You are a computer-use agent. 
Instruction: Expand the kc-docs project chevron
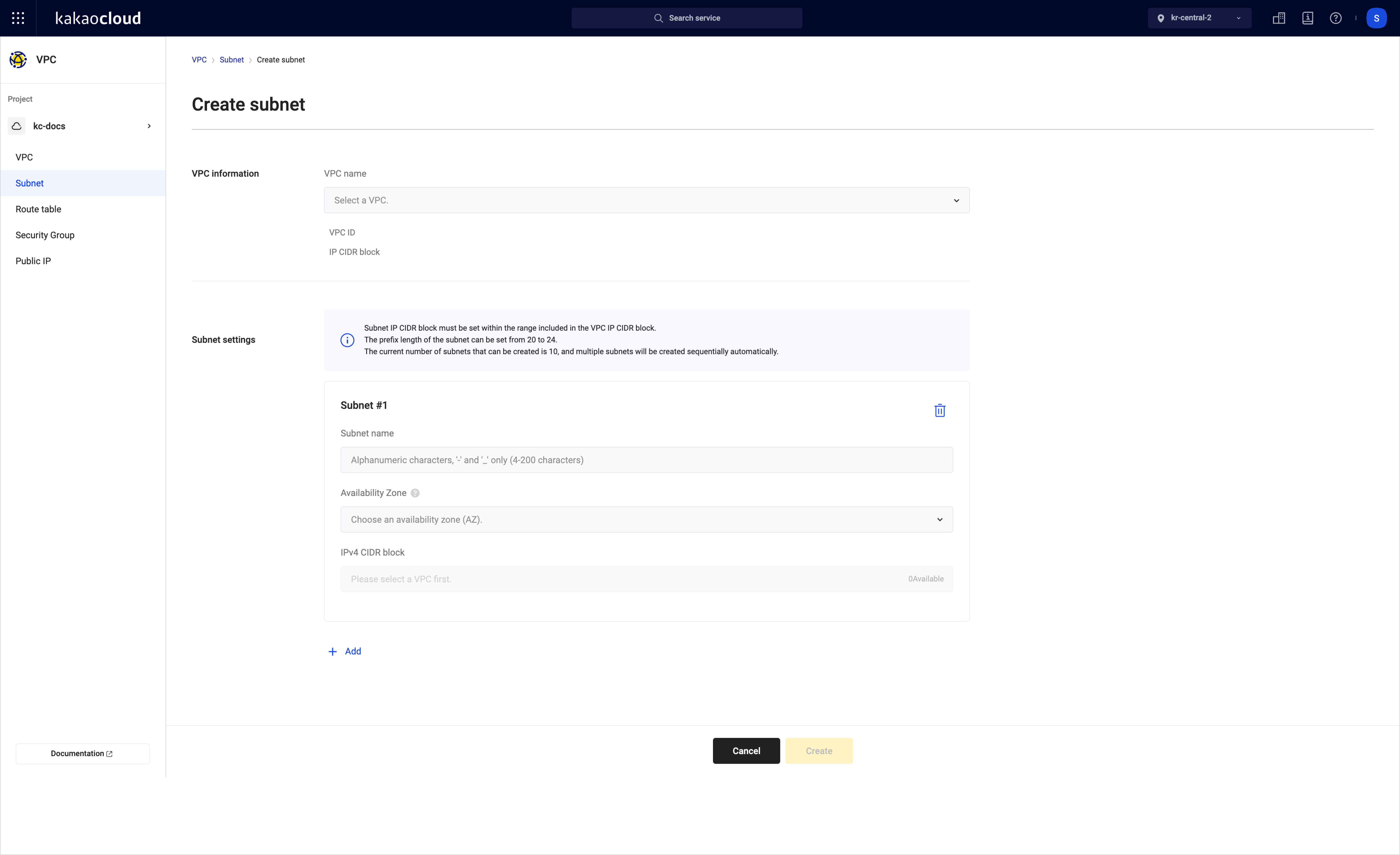[x=149, y=126]
